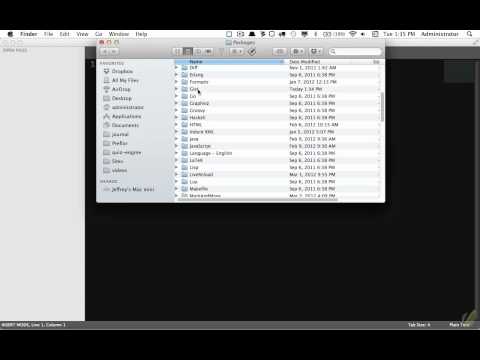Viewport: 480px width, 360px height.
Task: Expand the Go folder disclosure triangle
Action: click(x=176, y=96)
